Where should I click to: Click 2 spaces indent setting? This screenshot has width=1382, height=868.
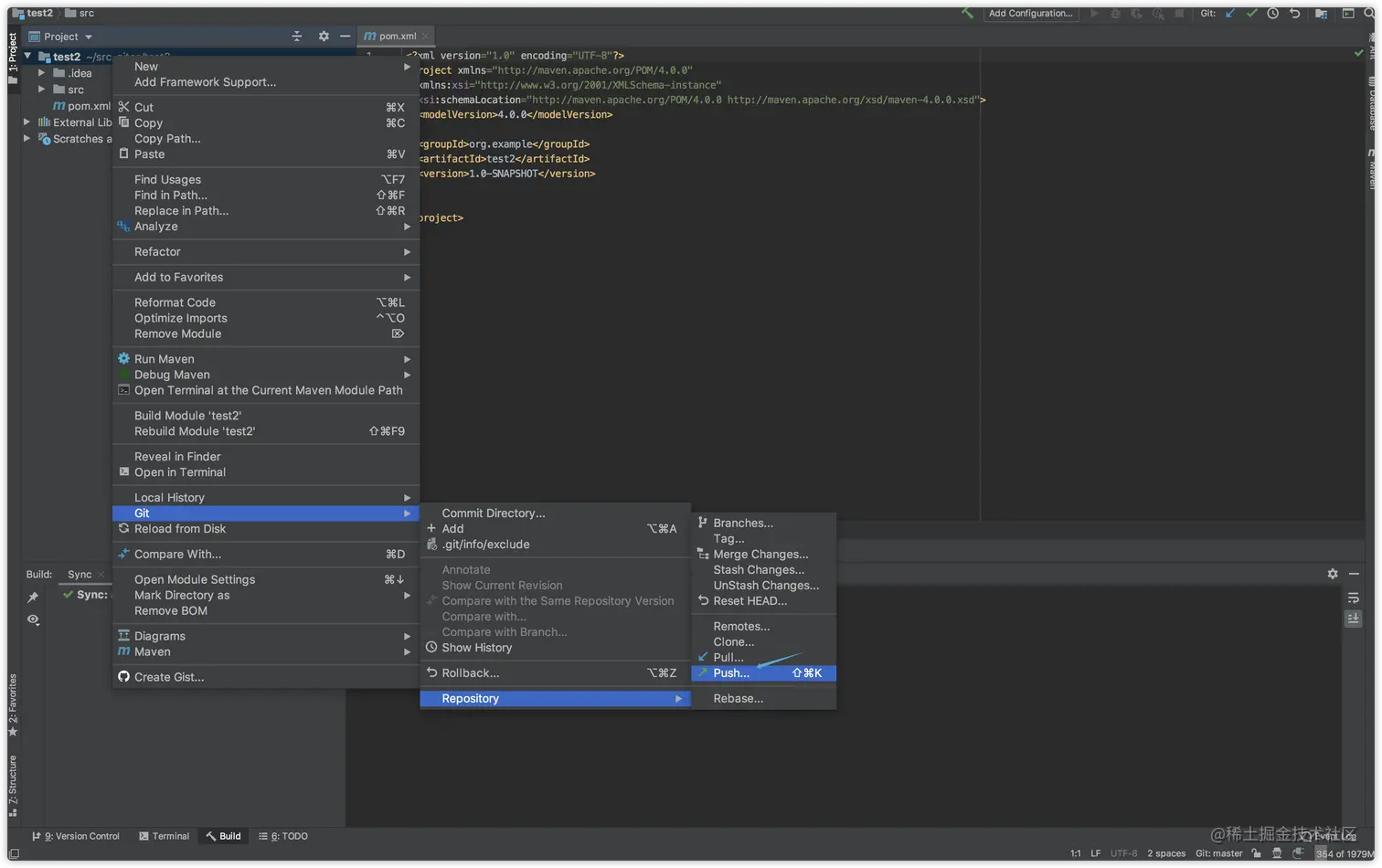1166,853
